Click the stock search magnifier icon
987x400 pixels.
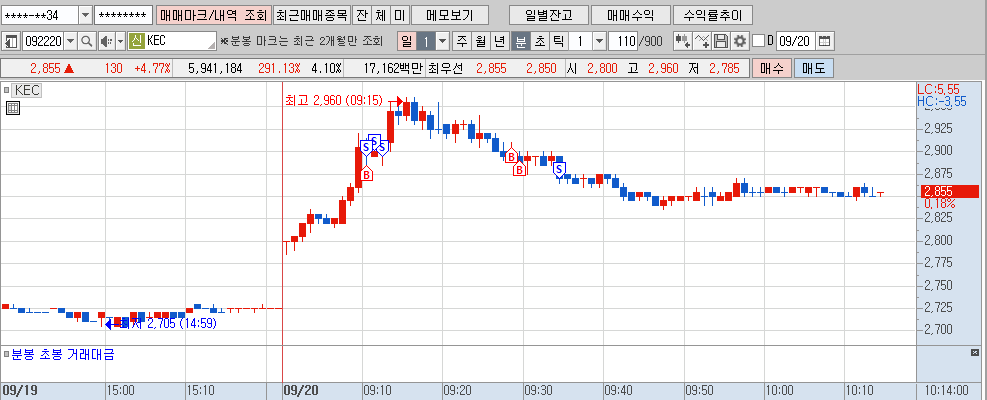87,42
